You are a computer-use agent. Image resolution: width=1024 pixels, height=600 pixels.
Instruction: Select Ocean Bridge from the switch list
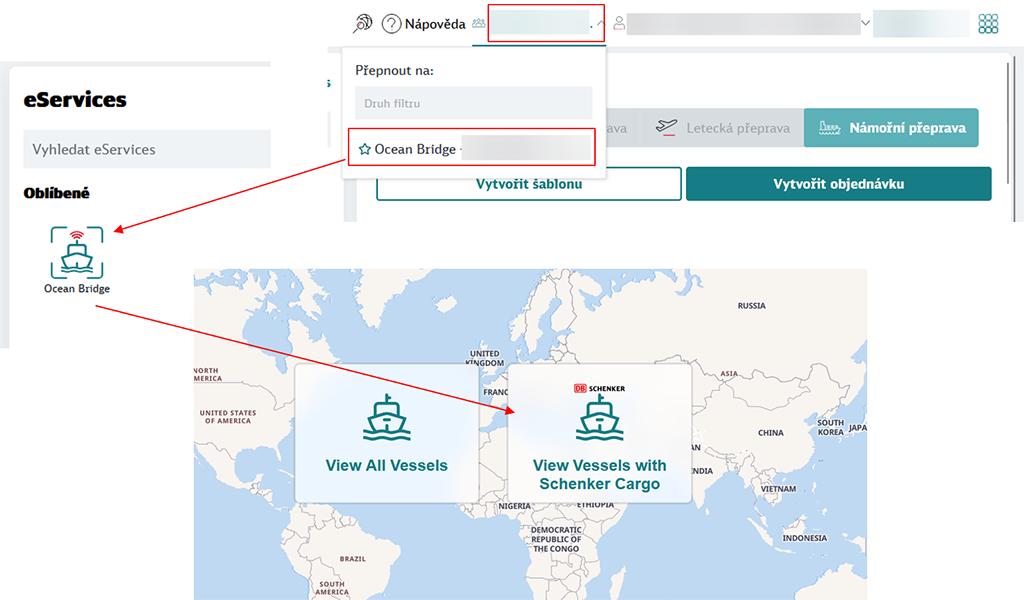tap(472, 147)
